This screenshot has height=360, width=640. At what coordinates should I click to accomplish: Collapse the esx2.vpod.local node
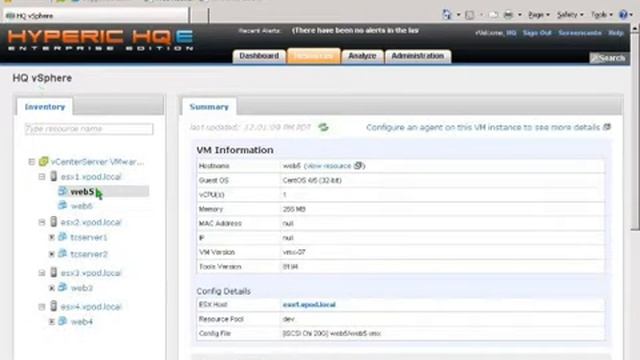(x=42, y=222)
